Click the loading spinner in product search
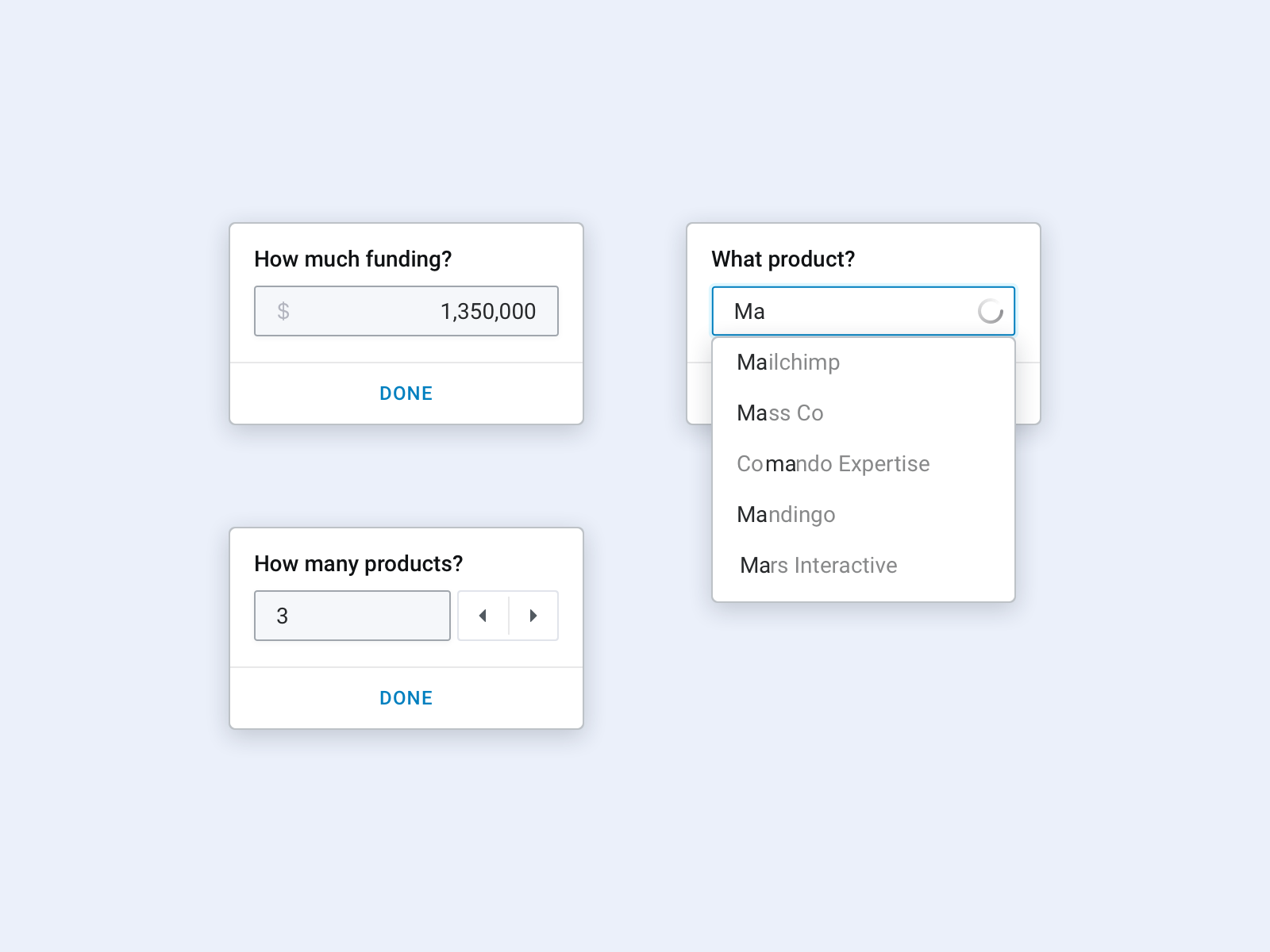 991,311
